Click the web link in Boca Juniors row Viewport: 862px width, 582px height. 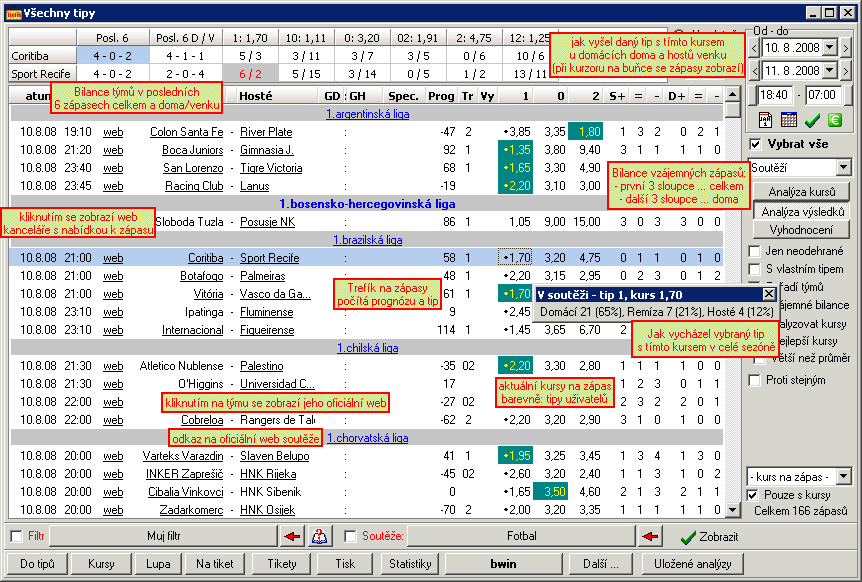(x=113, y=150)
